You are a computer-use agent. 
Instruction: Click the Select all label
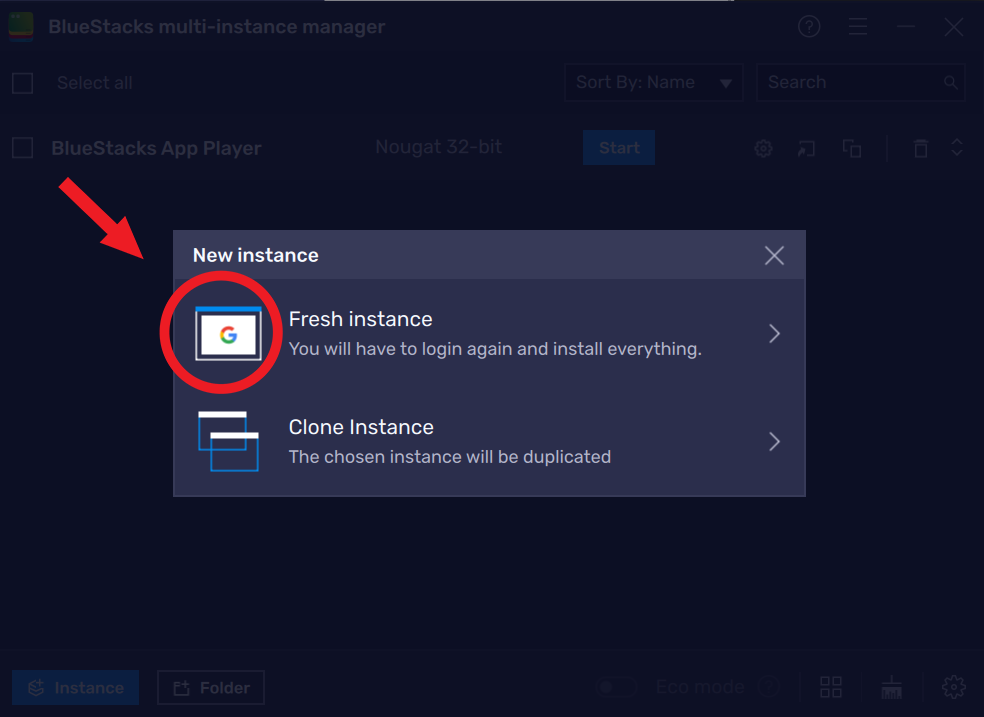pos(95,83)
